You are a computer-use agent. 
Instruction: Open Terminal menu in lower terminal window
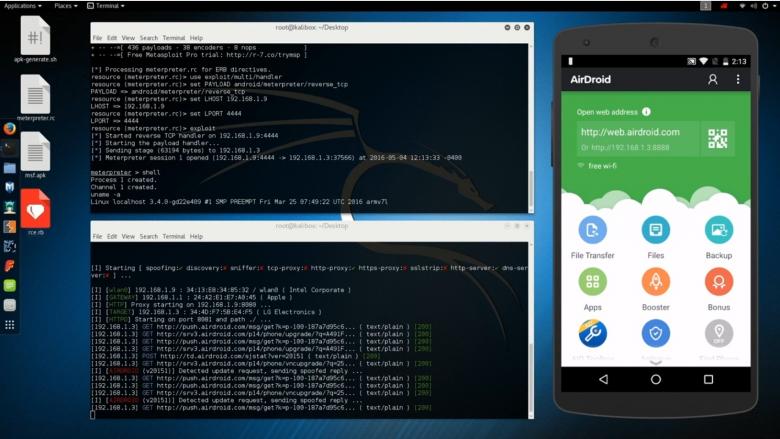click(x=174, y=236)
